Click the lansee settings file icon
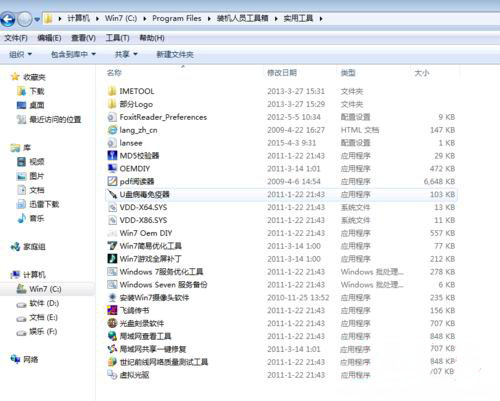Viewport: 500px width, 401px height. [112, 143]
